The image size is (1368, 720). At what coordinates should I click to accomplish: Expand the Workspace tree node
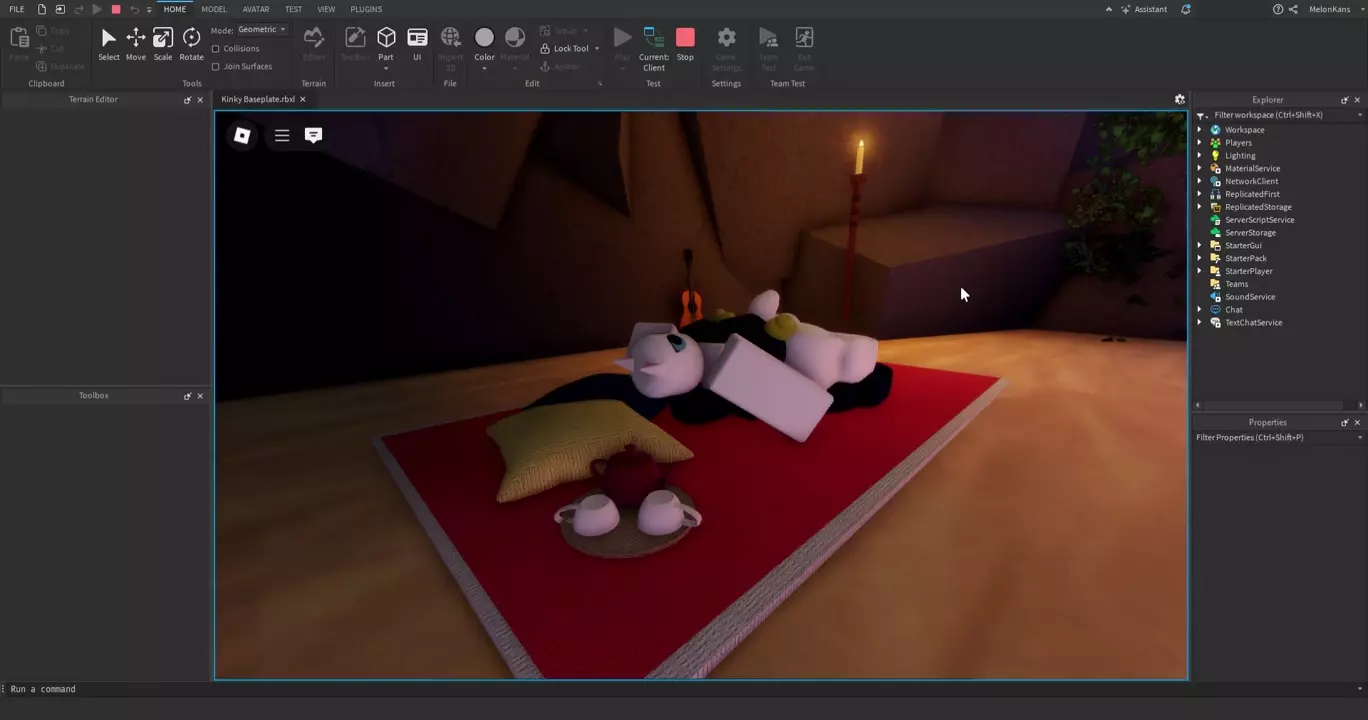coord(1200,130)
